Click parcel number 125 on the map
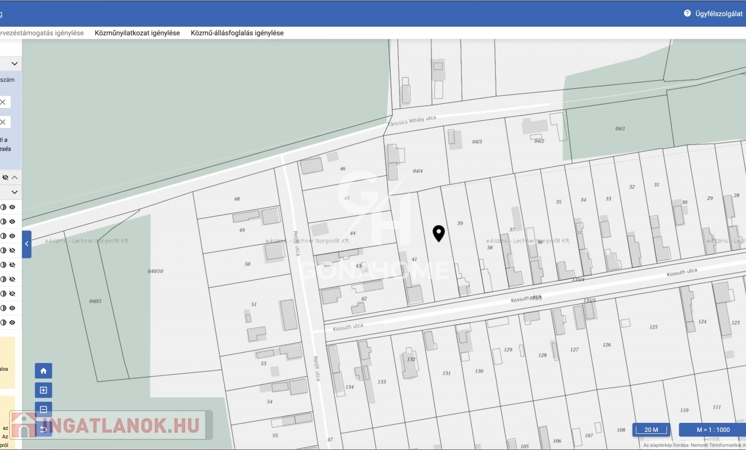Viewport: 746px width, 450px height. (653, 327)
